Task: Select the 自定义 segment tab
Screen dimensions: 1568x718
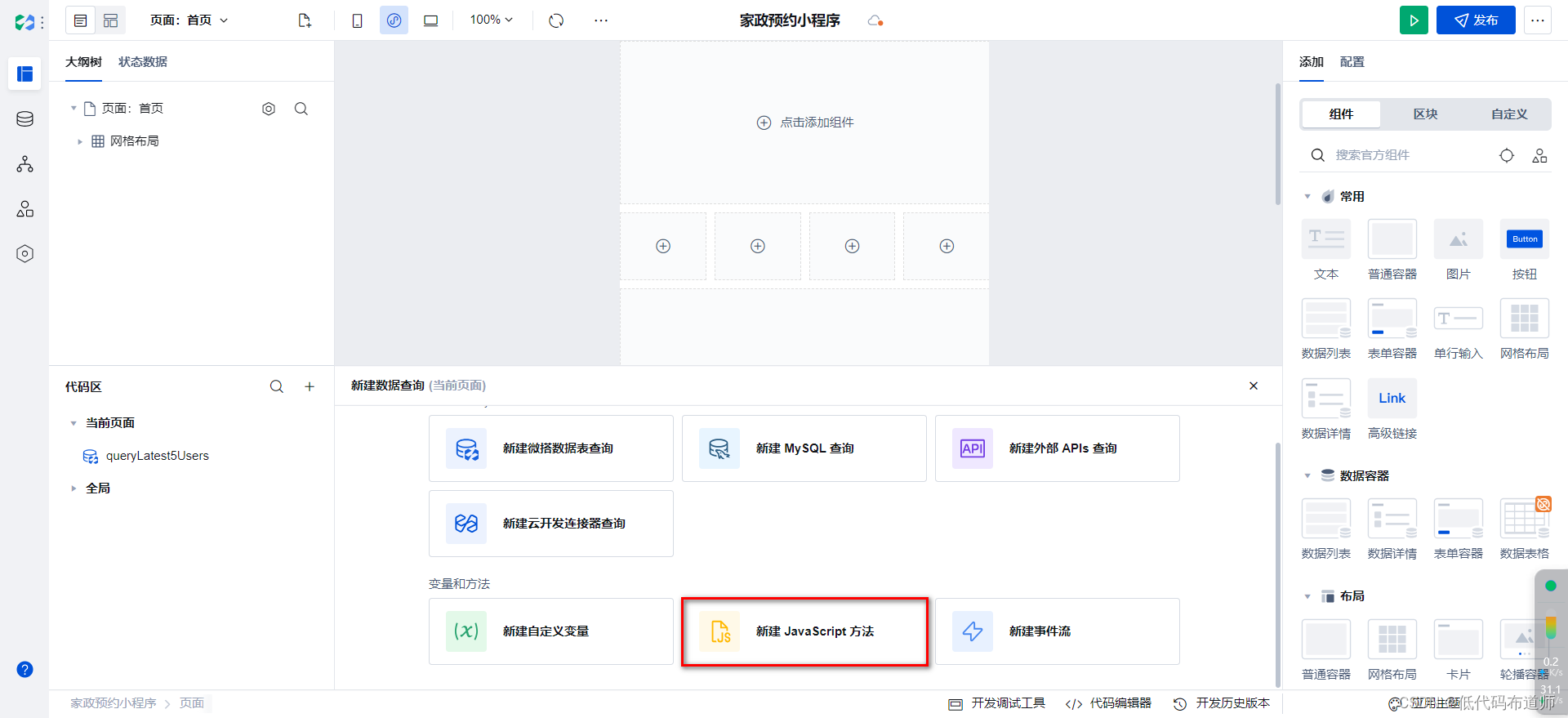Action: click(1509, 114)
